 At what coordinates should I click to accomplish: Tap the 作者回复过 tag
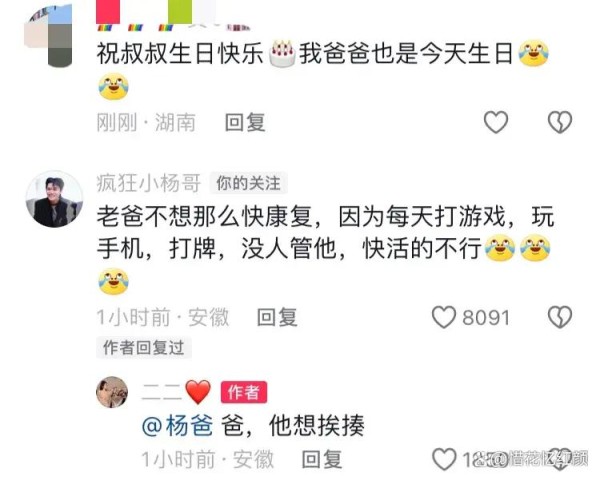[x=143, y=348]
